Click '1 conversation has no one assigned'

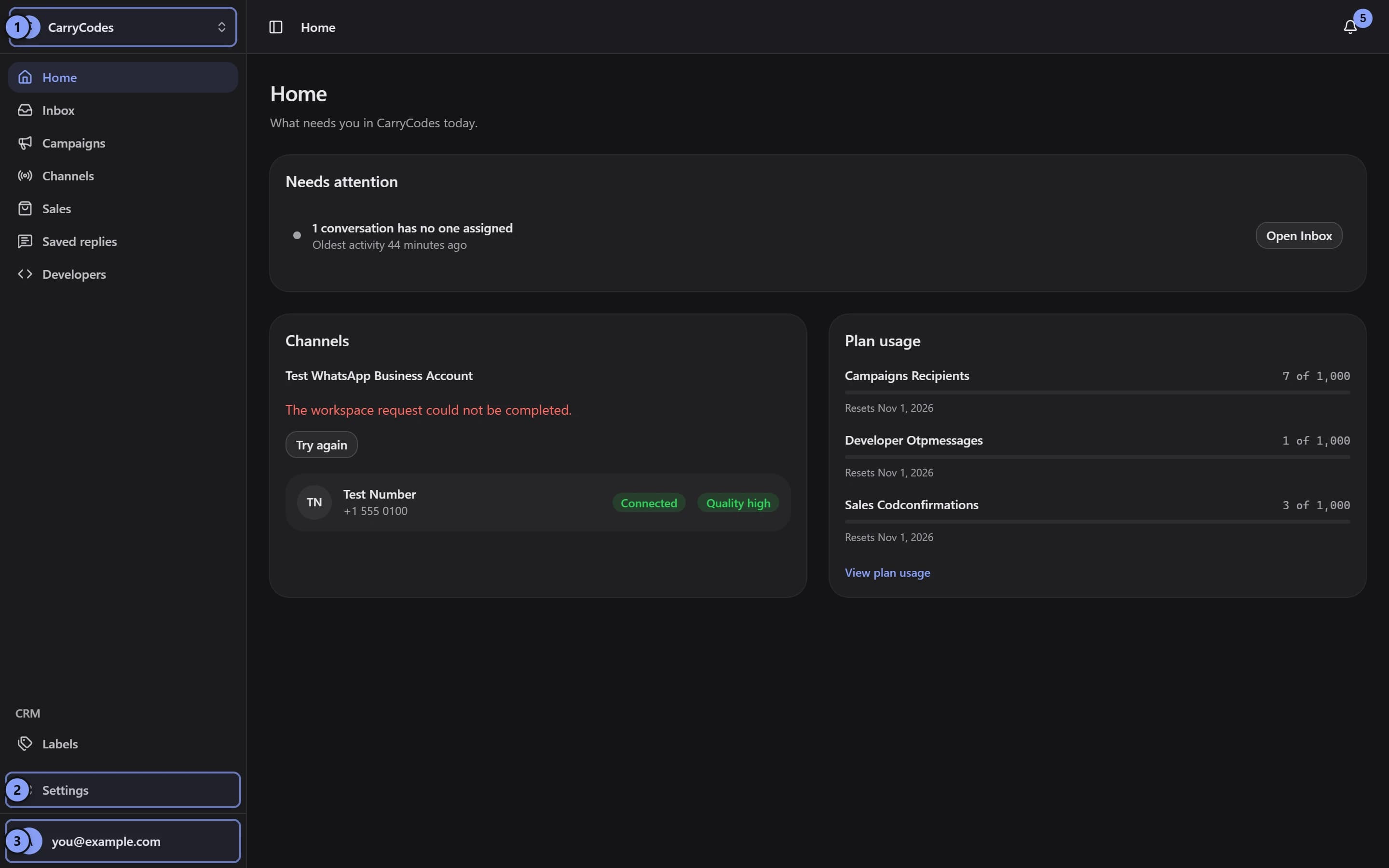[x=412, y=228]
